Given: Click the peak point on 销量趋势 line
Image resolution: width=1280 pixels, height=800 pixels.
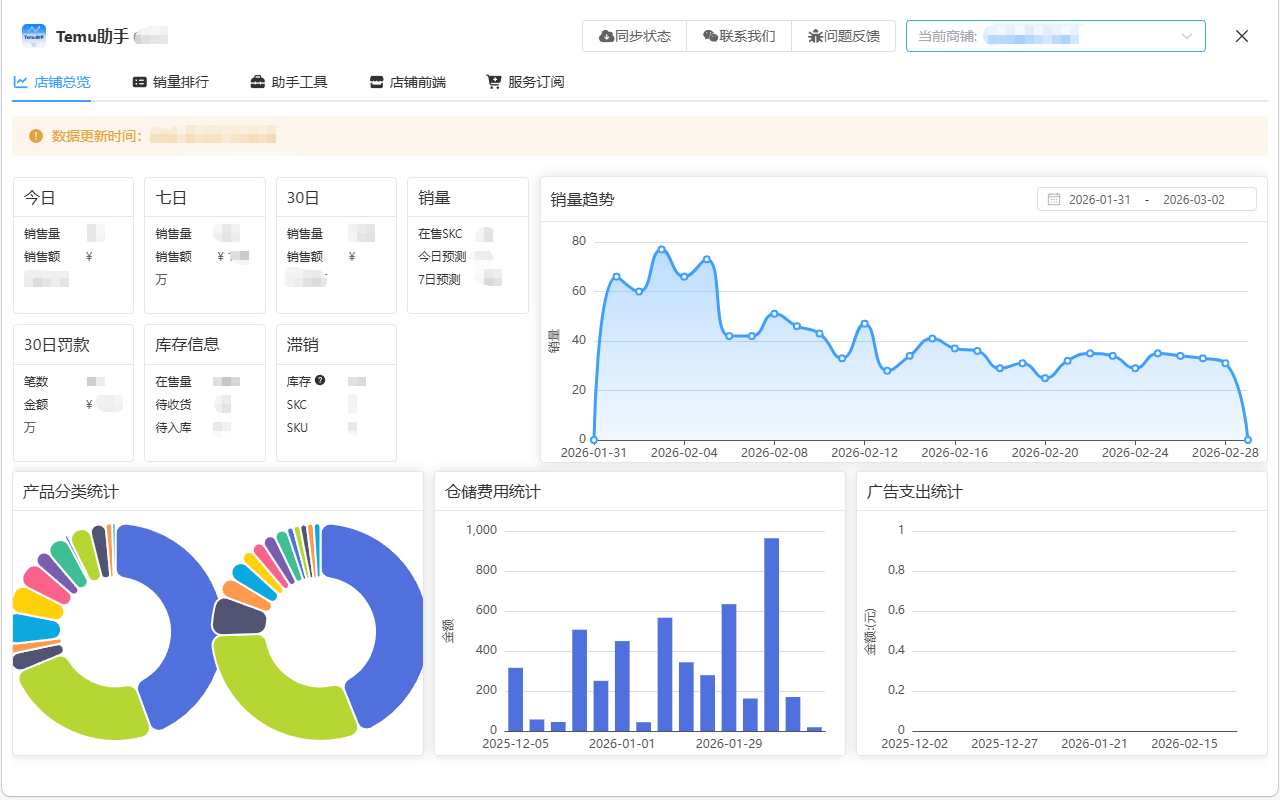Looking at the screenshot, I should 661,249.
